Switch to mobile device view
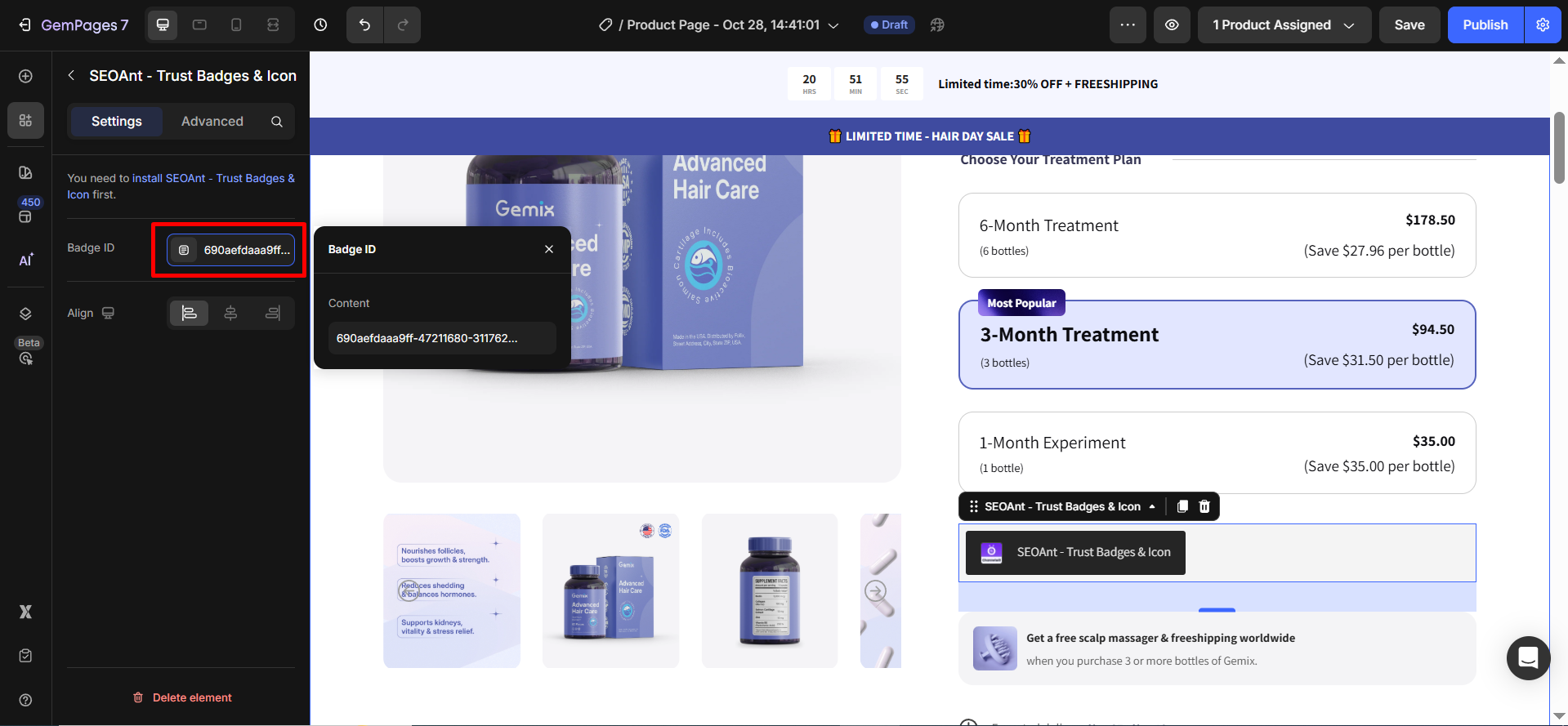 (236, 25)
